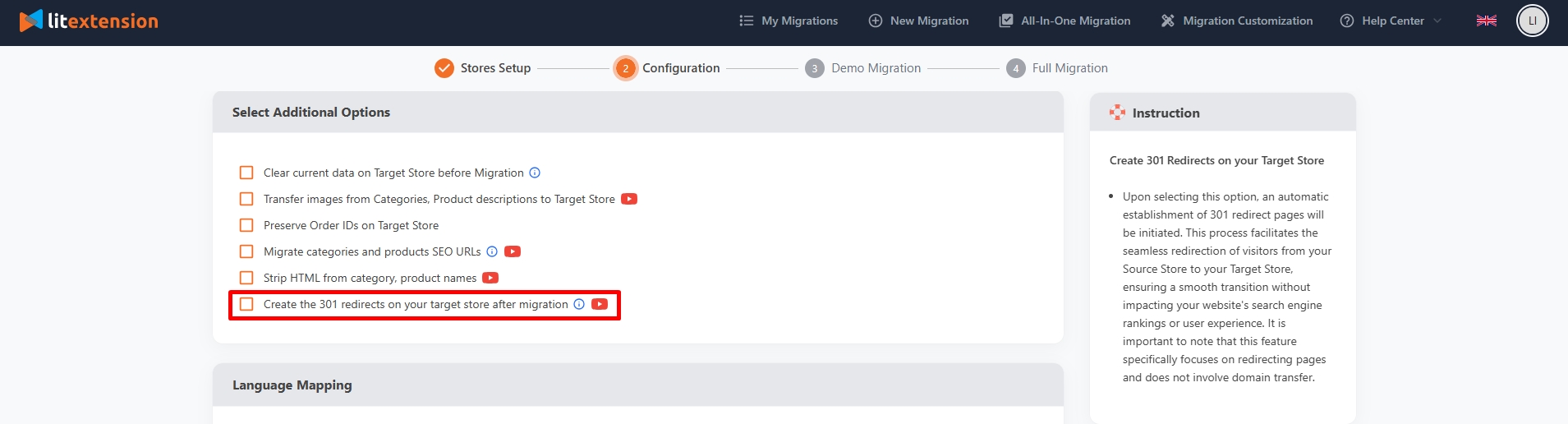This screenshot has width=1568, height=424.
Task: Click 'Preserve Order IDs on Target Store' label
Action: [x=351, y=225]
